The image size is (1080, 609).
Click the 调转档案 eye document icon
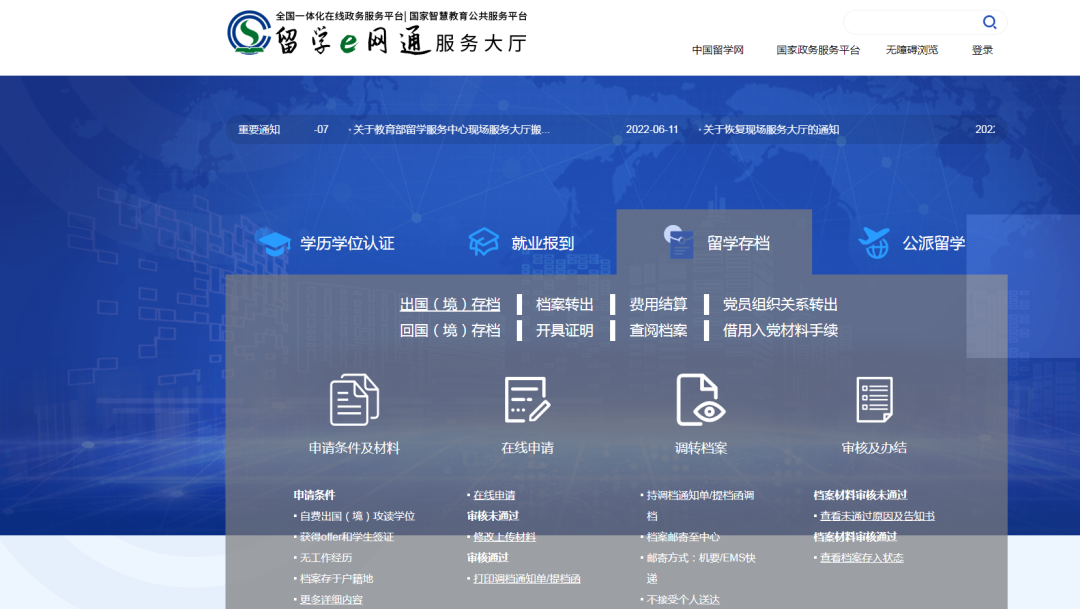click(700, 400)
